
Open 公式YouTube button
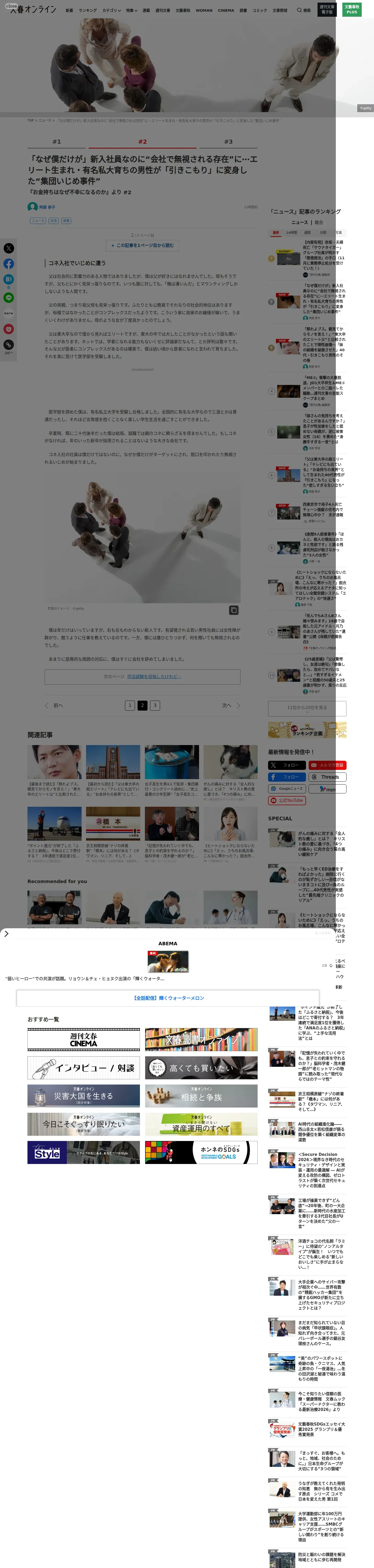(287, 800)
